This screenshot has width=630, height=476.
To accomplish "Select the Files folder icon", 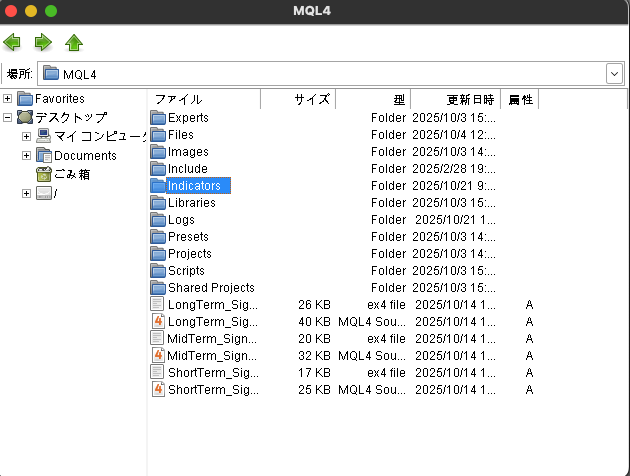I will click(x=158, y=135).
